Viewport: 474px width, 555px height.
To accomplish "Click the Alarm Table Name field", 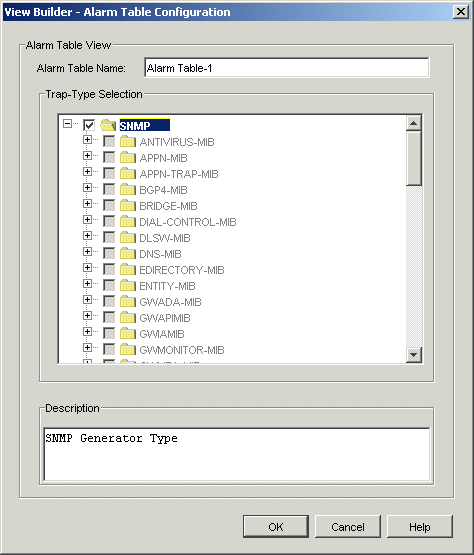I will (287, 67).
